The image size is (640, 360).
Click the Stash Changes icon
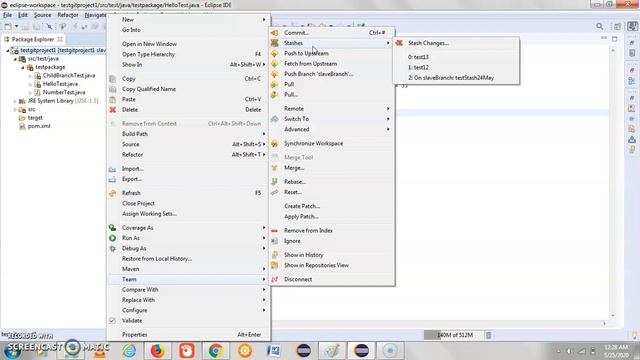(x=399, y=43)
